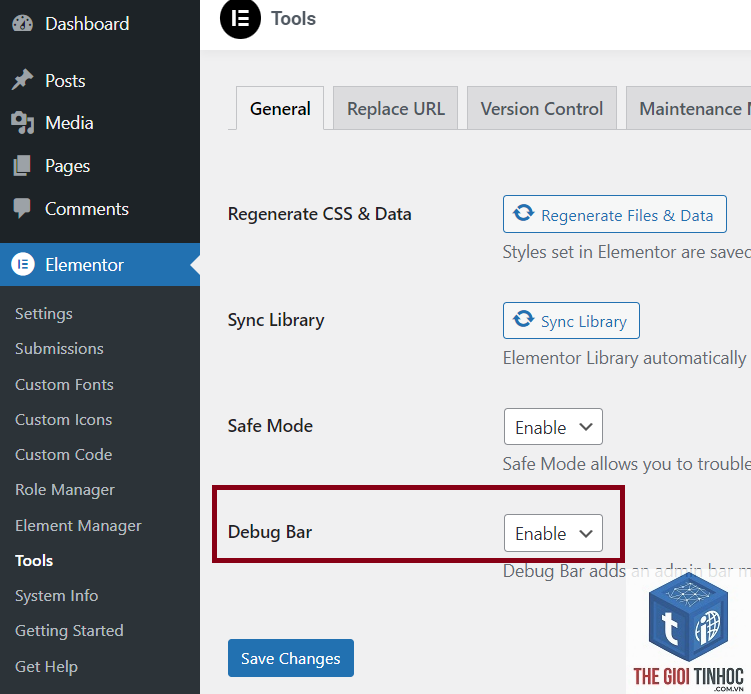Open the Safe Mode dropdown
Image resolution: width=751 pixels, height=694 pixels.
click(x=553, y=427)
